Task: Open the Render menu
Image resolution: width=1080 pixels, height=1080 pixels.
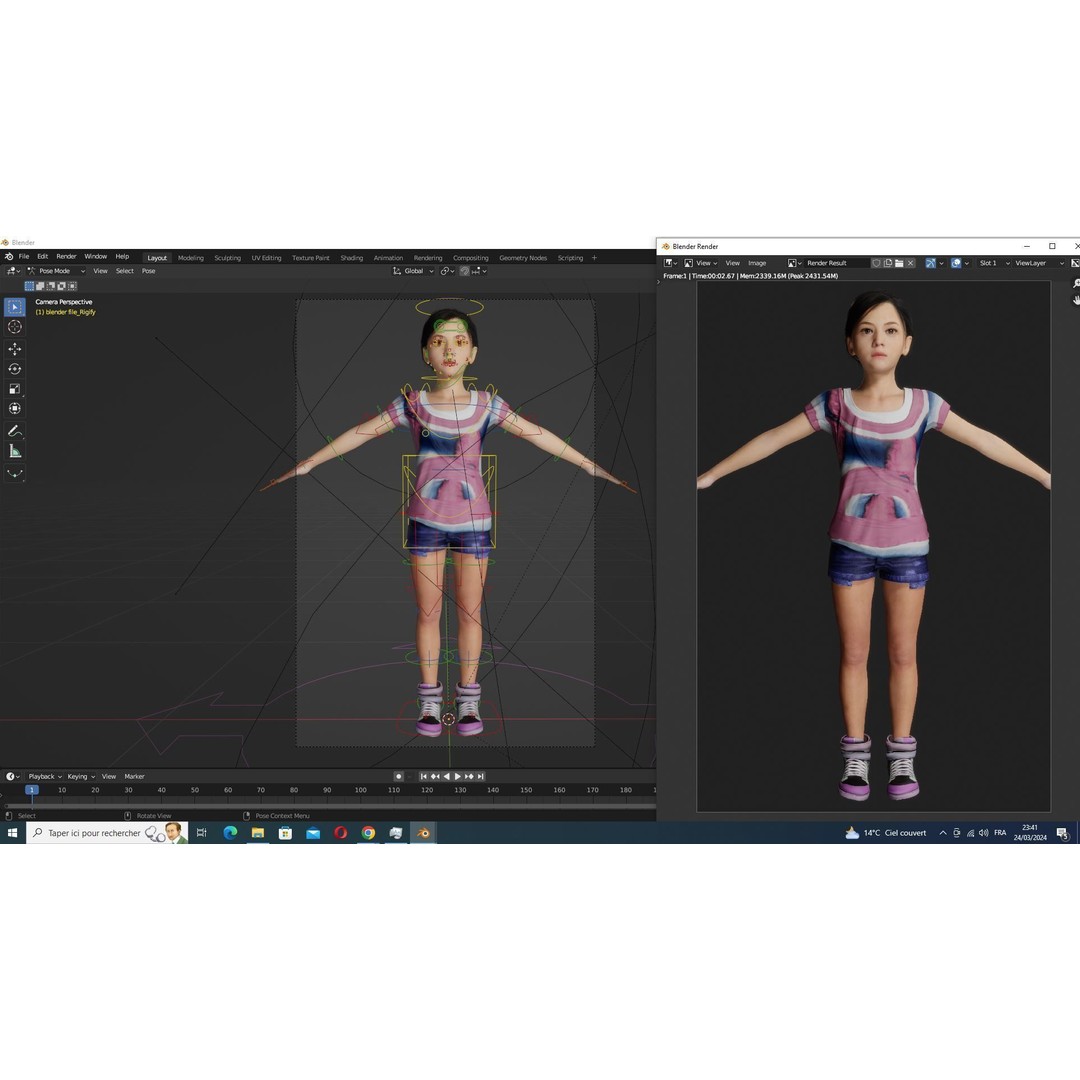Action: [x=66, y=256]
